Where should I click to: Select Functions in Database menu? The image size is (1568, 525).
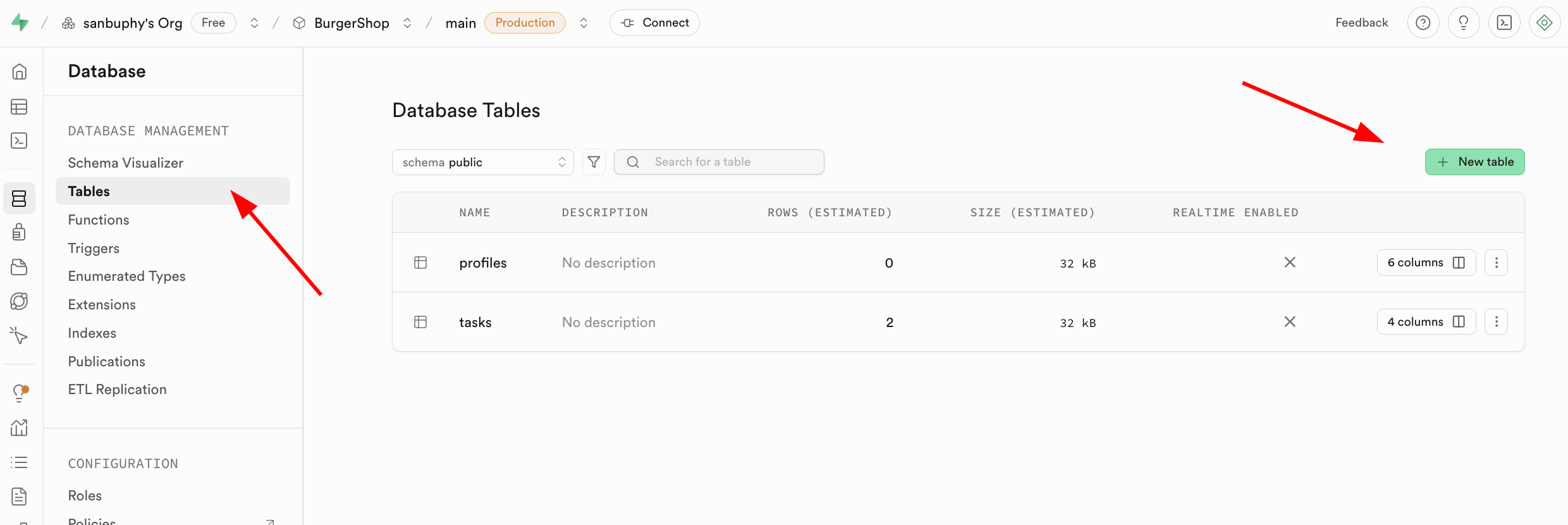point(99,219)
